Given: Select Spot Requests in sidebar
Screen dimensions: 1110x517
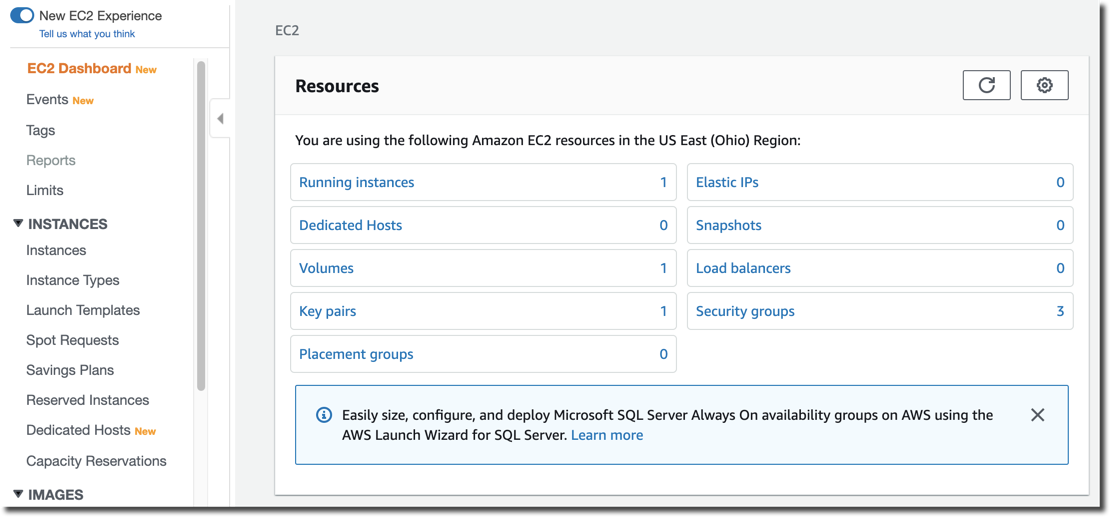Looking at the screenshot, I should point(72,340).
